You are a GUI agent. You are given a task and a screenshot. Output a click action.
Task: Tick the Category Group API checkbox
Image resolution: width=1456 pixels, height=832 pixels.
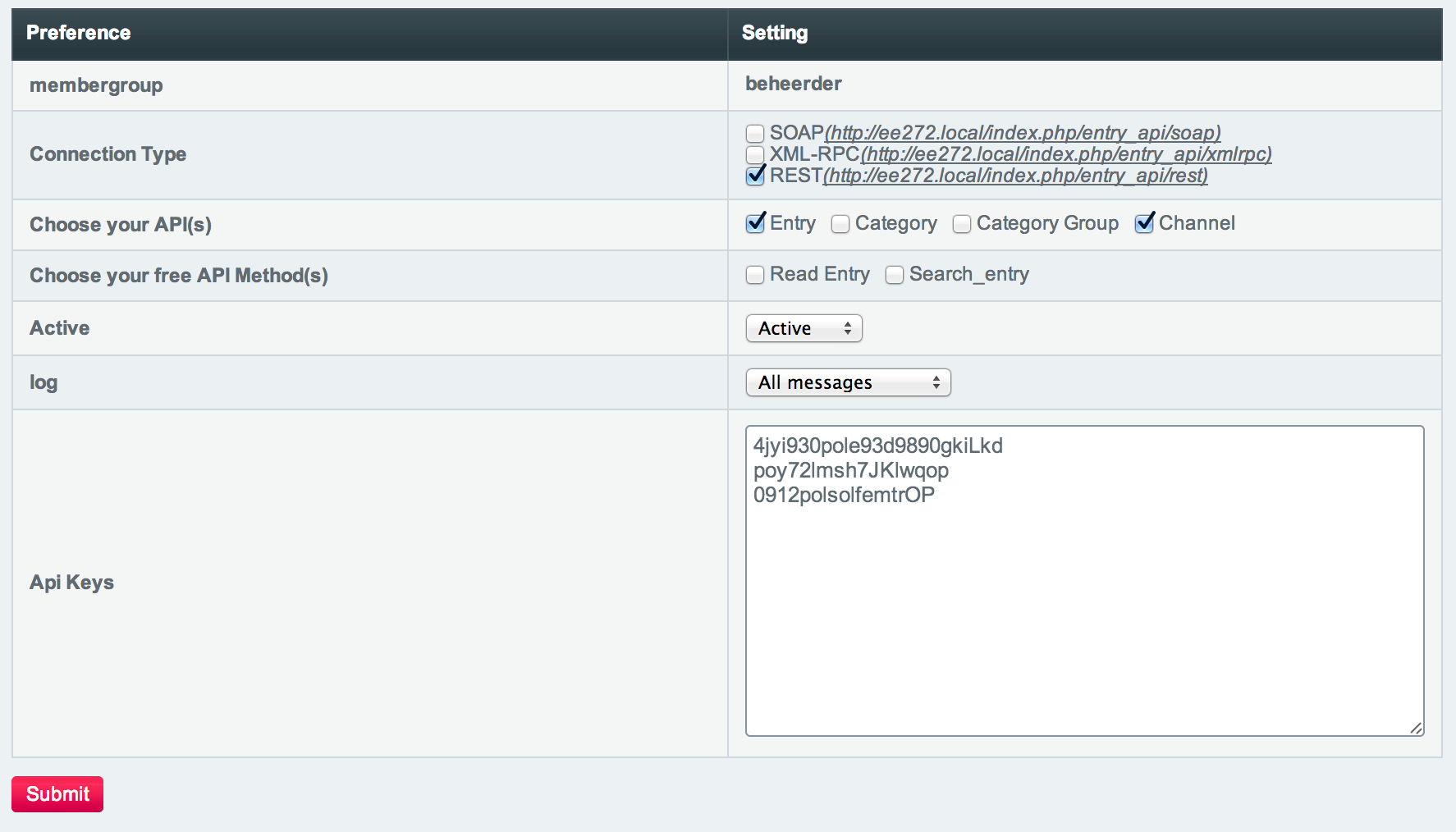962,224
